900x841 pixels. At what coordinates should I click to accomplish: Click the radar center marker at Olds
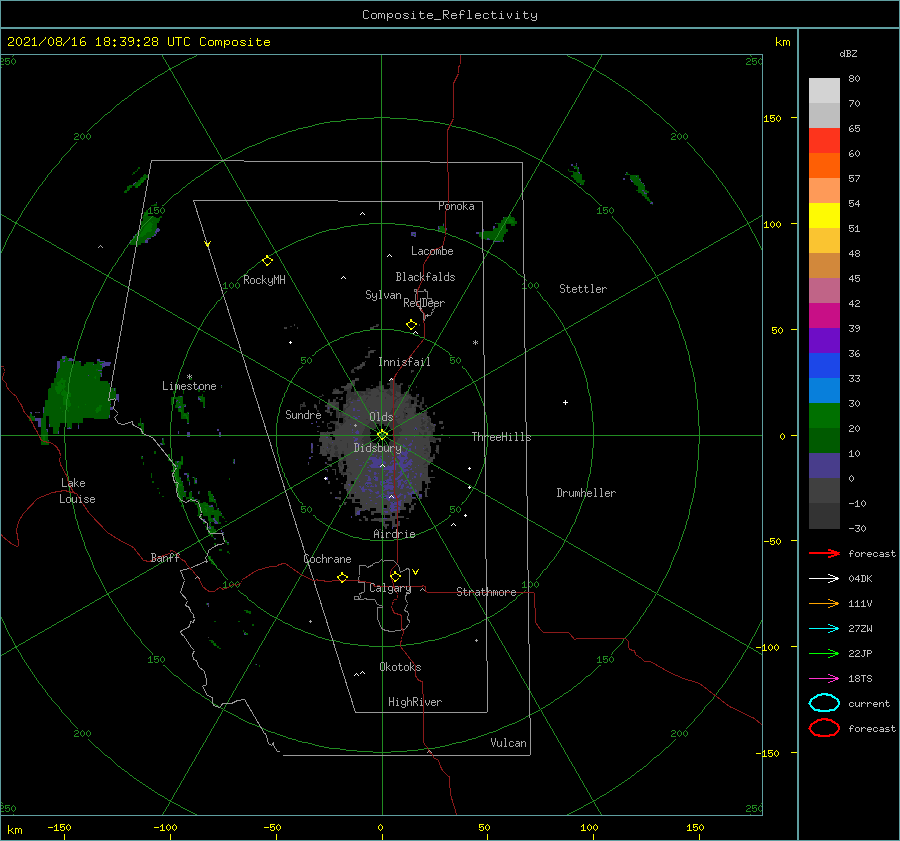click(382, 435)
